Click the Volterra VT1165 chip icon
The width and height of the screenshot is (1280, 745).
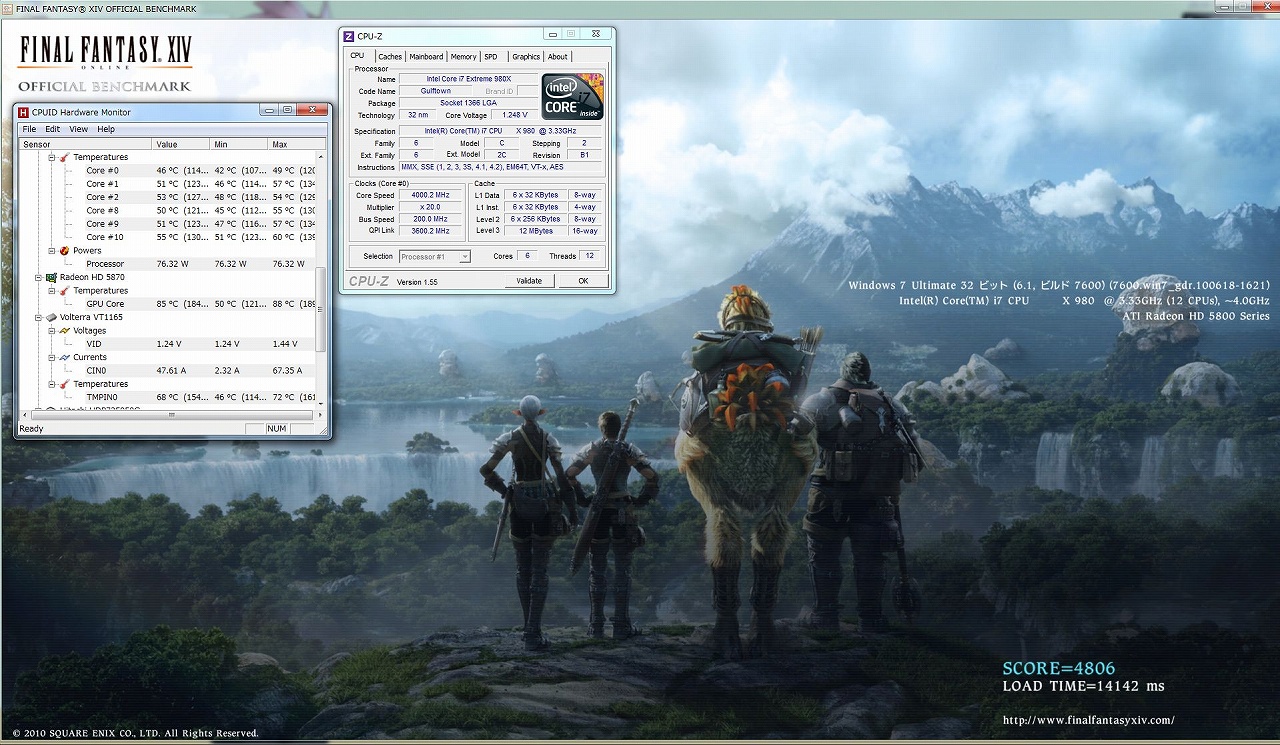tap(51, 317)
